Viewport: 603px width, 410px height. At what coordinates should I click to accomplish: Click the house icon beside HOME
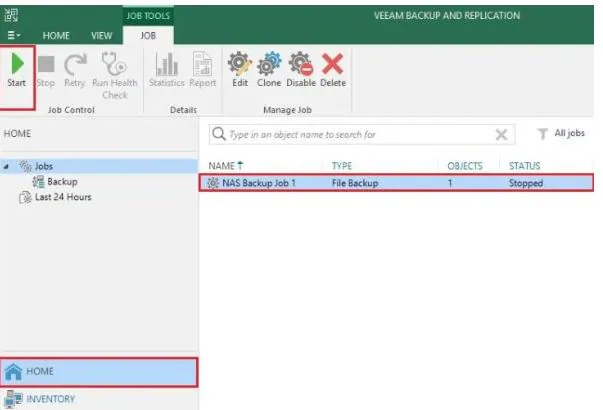13,372
